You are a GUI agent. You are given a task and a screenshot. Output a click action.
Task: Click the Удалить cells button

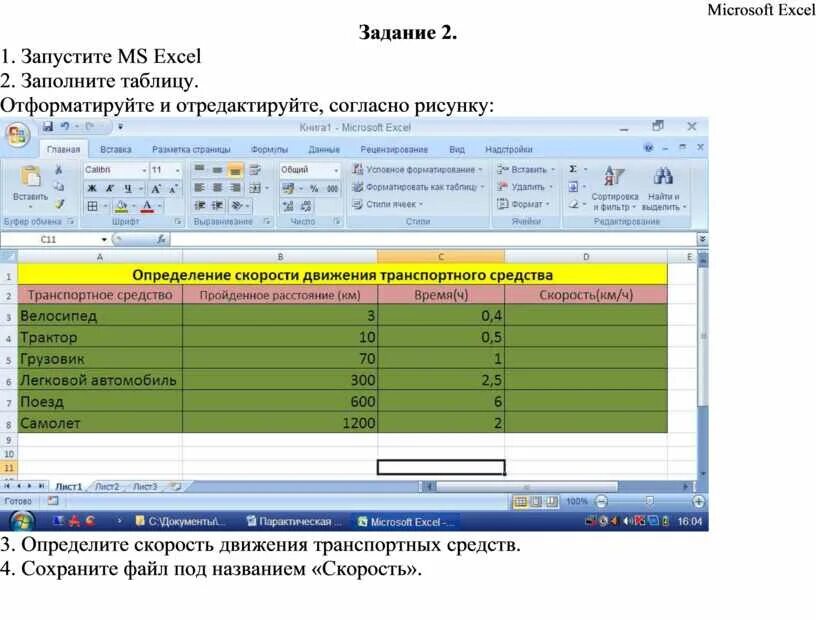pyautogui.click(x=525, y=187)
